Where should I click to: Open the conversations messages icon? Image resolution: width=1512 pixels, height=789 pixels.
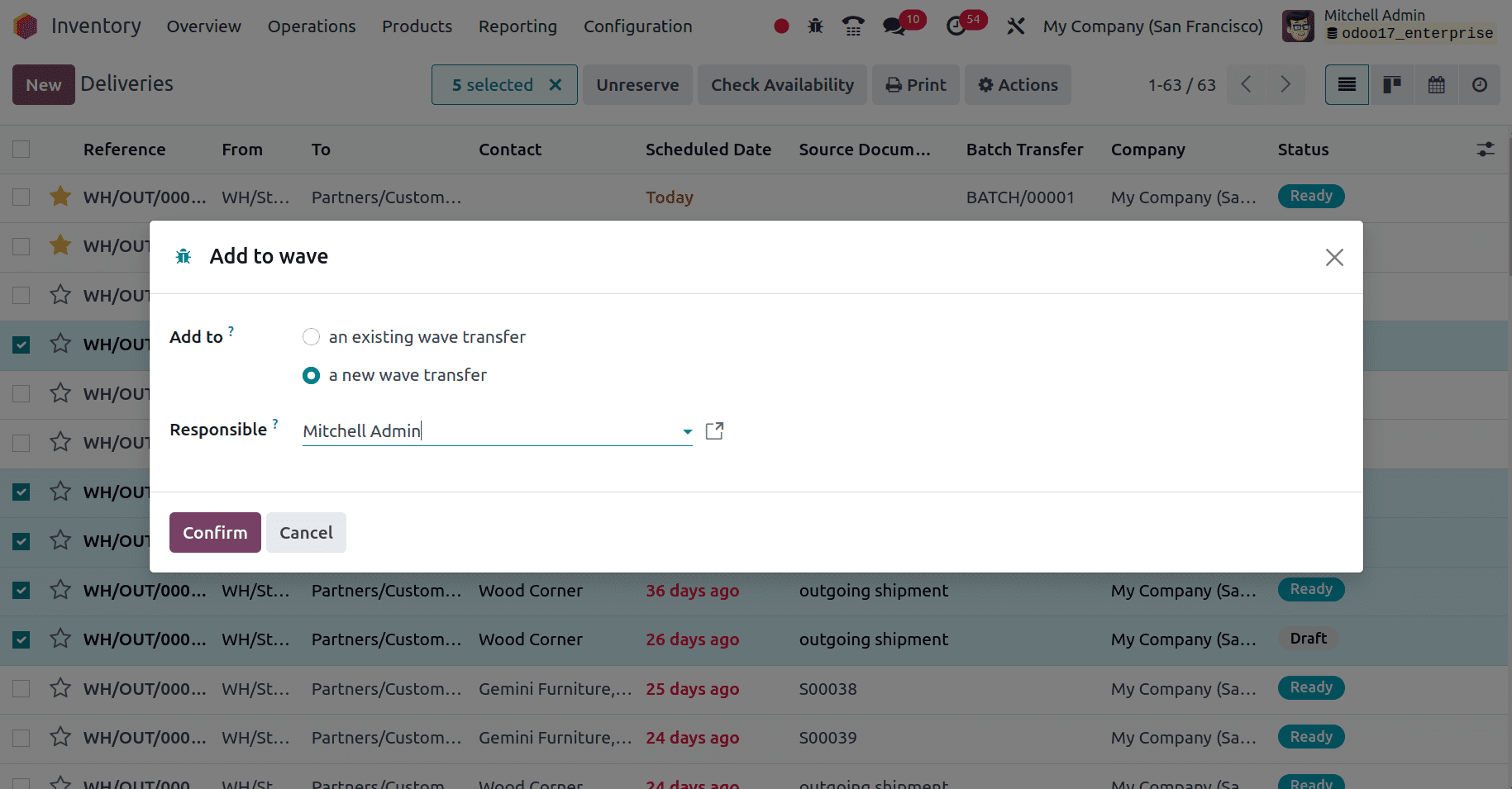coord(894,26)
